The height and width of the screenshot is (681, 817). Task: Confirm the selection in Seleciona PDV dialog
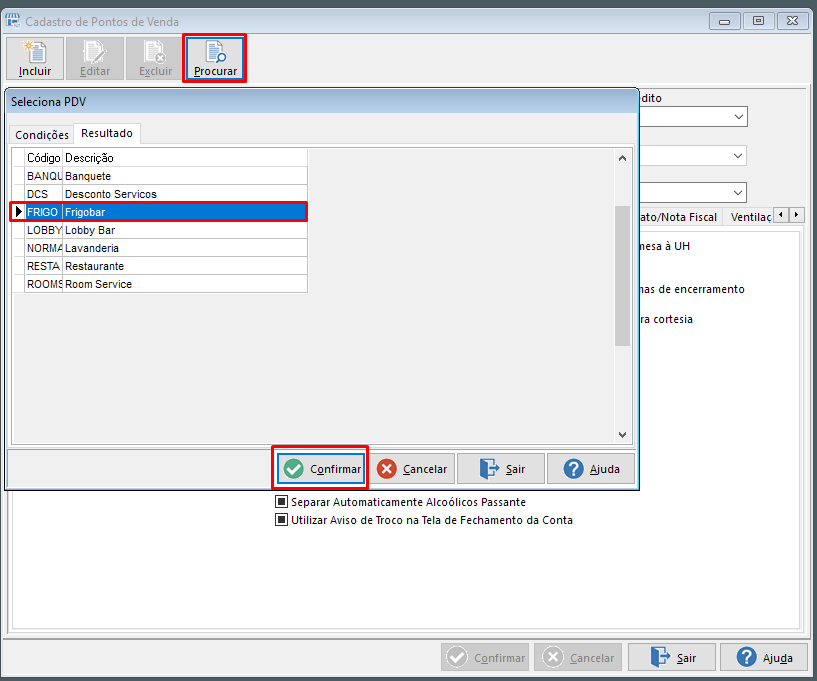pos(321,468)
